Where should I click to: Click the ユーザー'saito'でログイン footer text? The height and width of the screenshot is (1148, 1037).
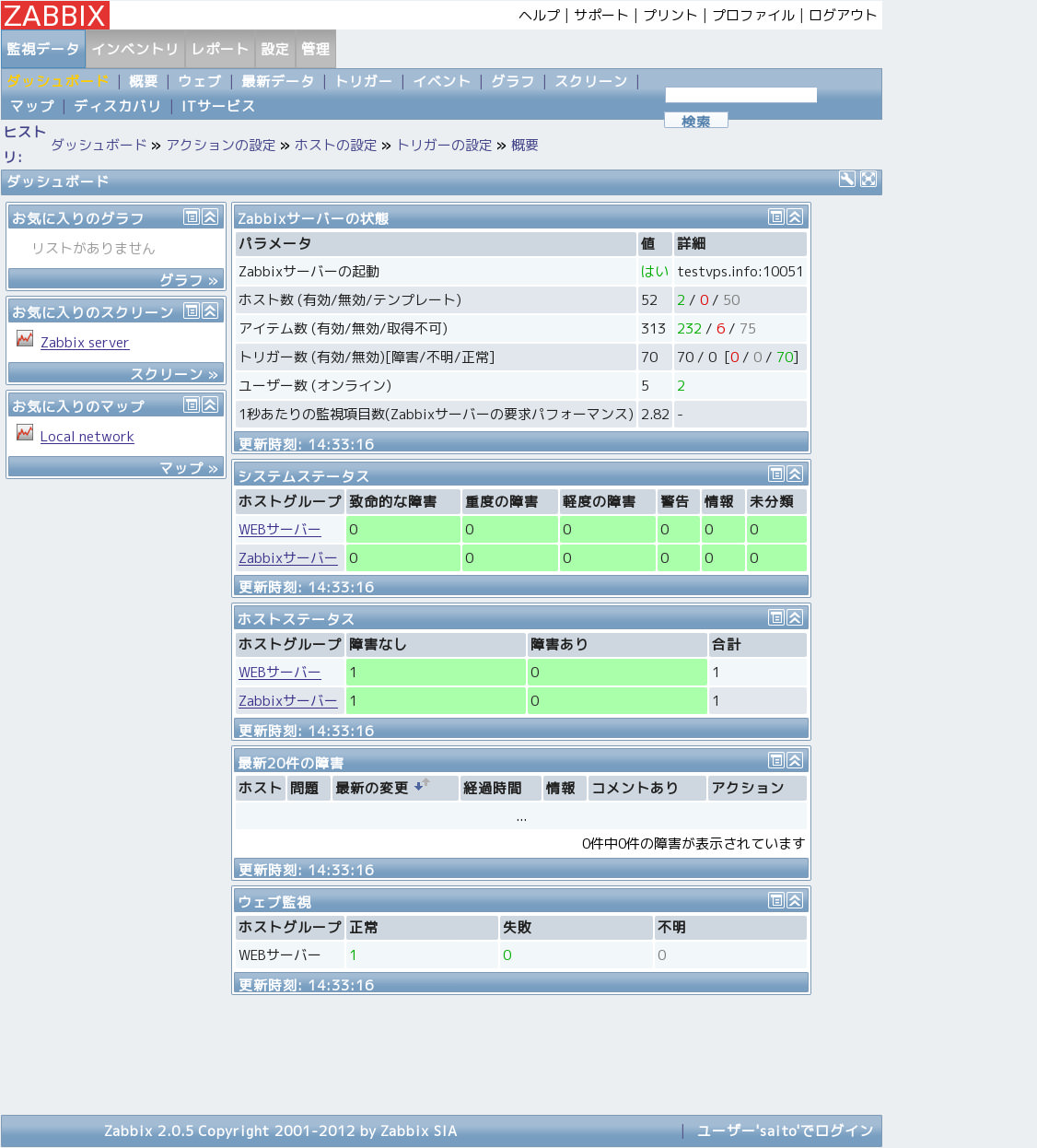pyautogui.click(x=785, y=1130)
